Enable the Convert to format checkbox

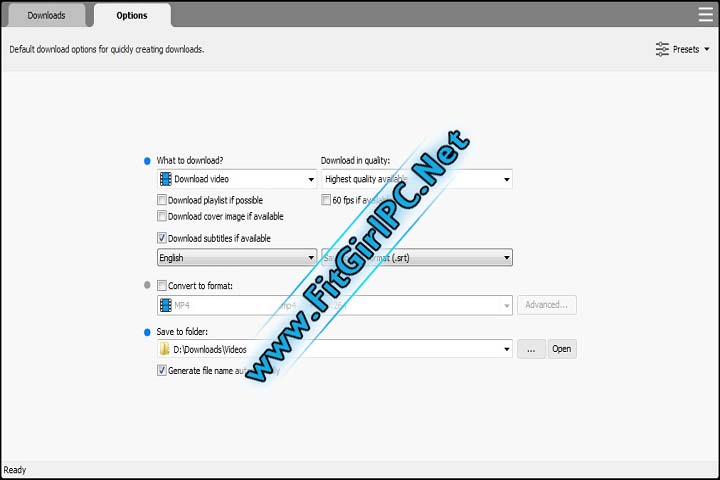(162, 286)
